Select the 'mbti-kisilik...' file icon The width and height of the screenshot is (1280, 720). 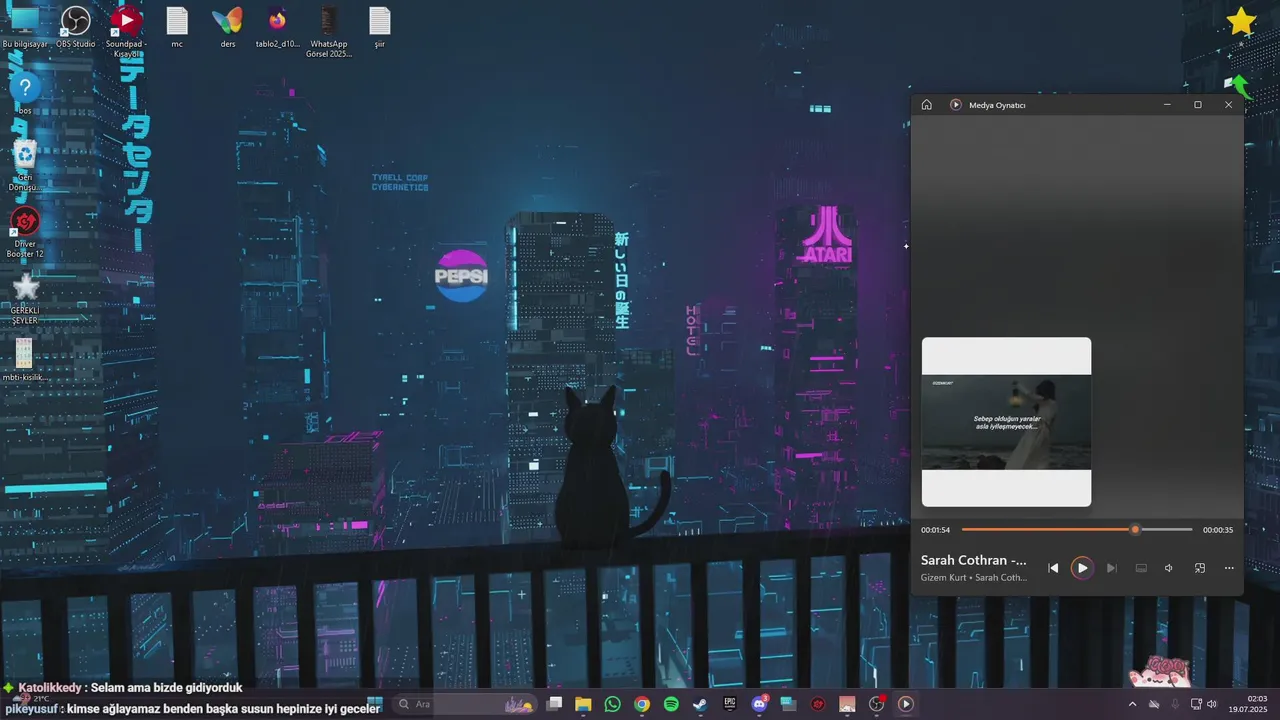(x=25, y=360)
